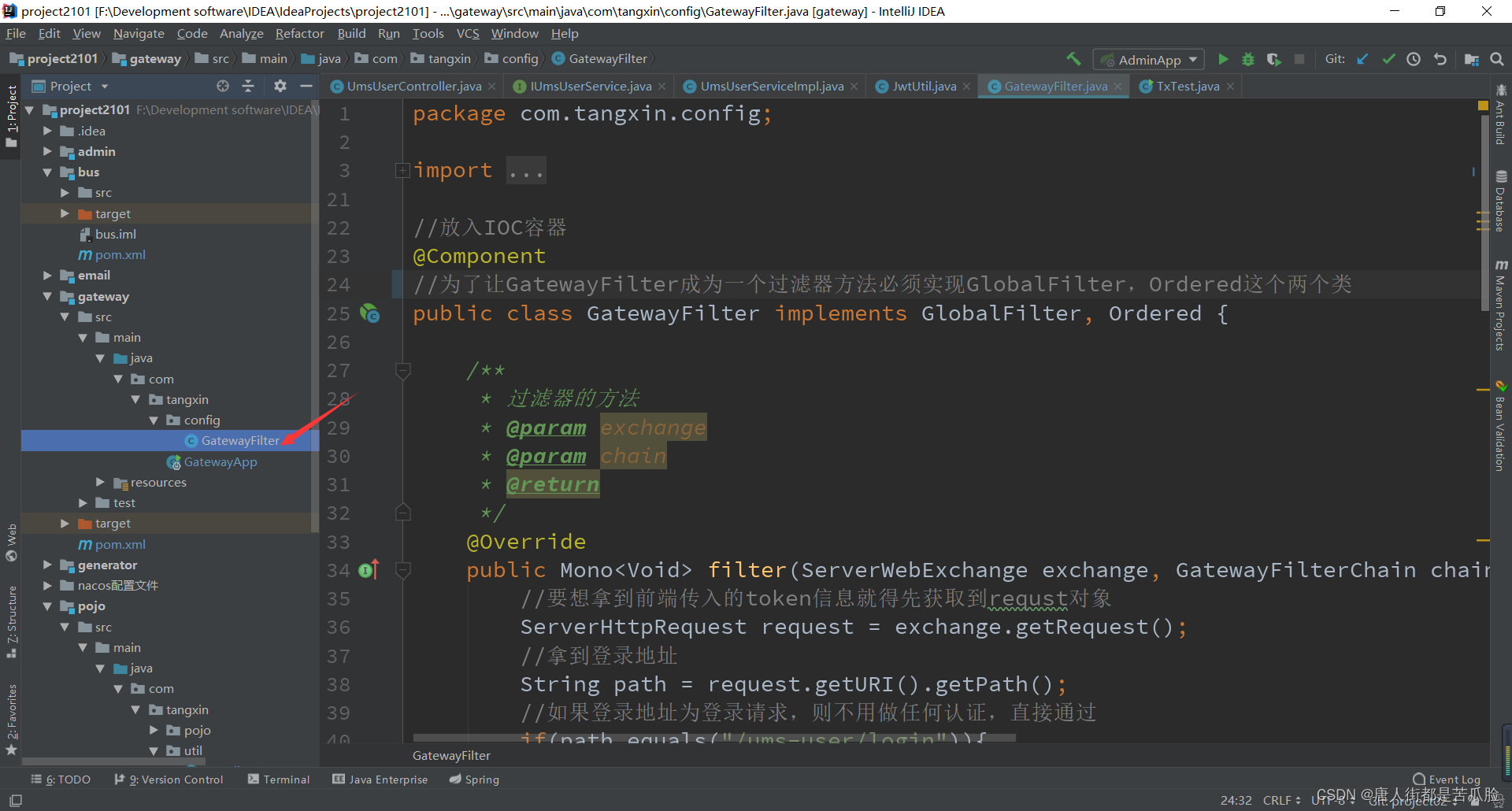Collapse the bus module folder
The height and width of the screenshot is (811, 1512).
[47, 172]
